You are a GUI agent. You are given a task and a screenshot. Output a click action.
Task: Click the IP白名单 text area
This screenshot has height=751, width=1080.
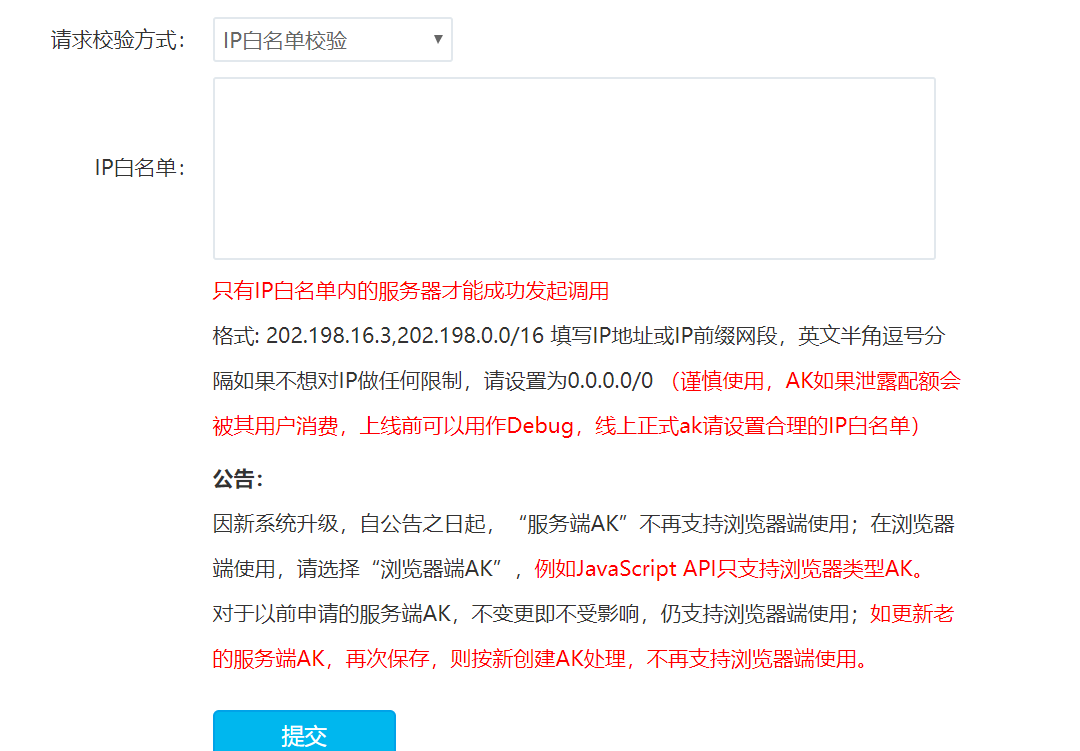tap(574, 169)
